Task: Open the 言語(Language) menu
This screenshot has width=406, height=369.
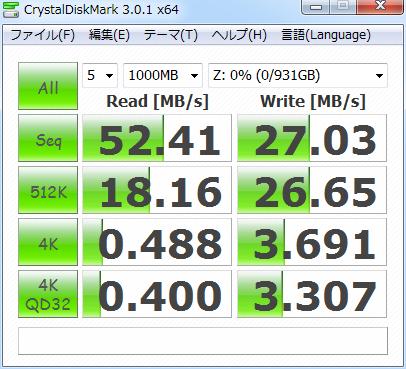Action: pos(326,35)
